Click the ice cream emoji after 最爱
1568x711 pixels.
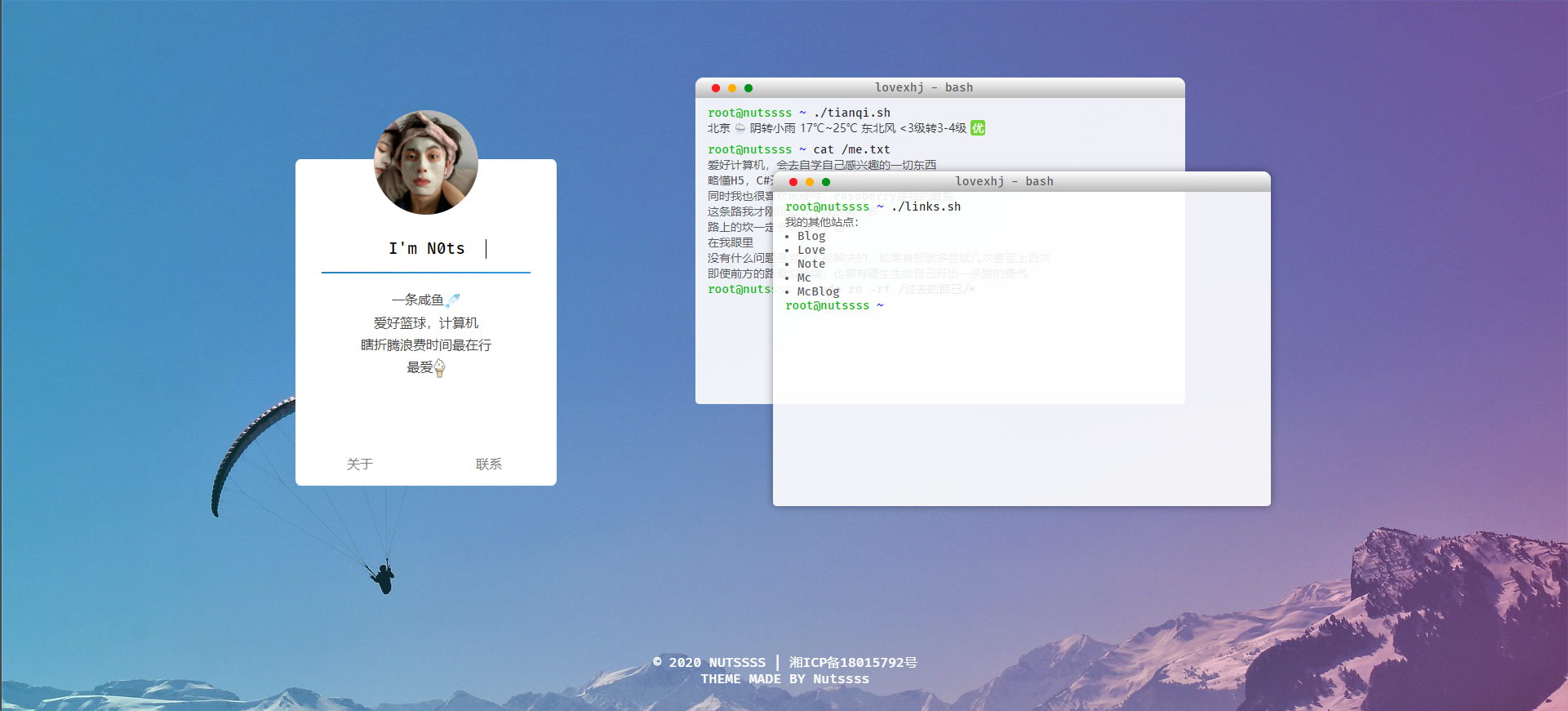tap(440, 368)
